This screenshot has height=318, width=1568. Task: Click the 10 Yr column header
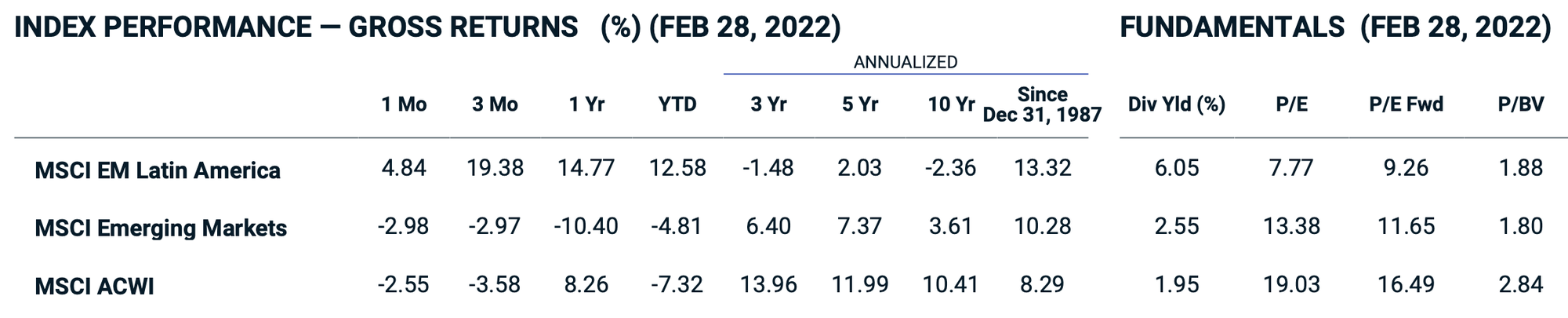(951, 104)
